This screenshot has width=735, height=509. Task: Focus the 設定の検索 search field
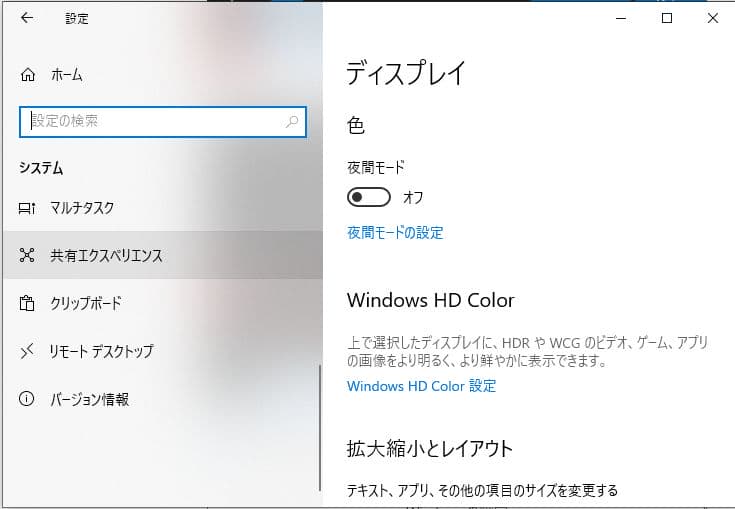click(x=163, y=122)
